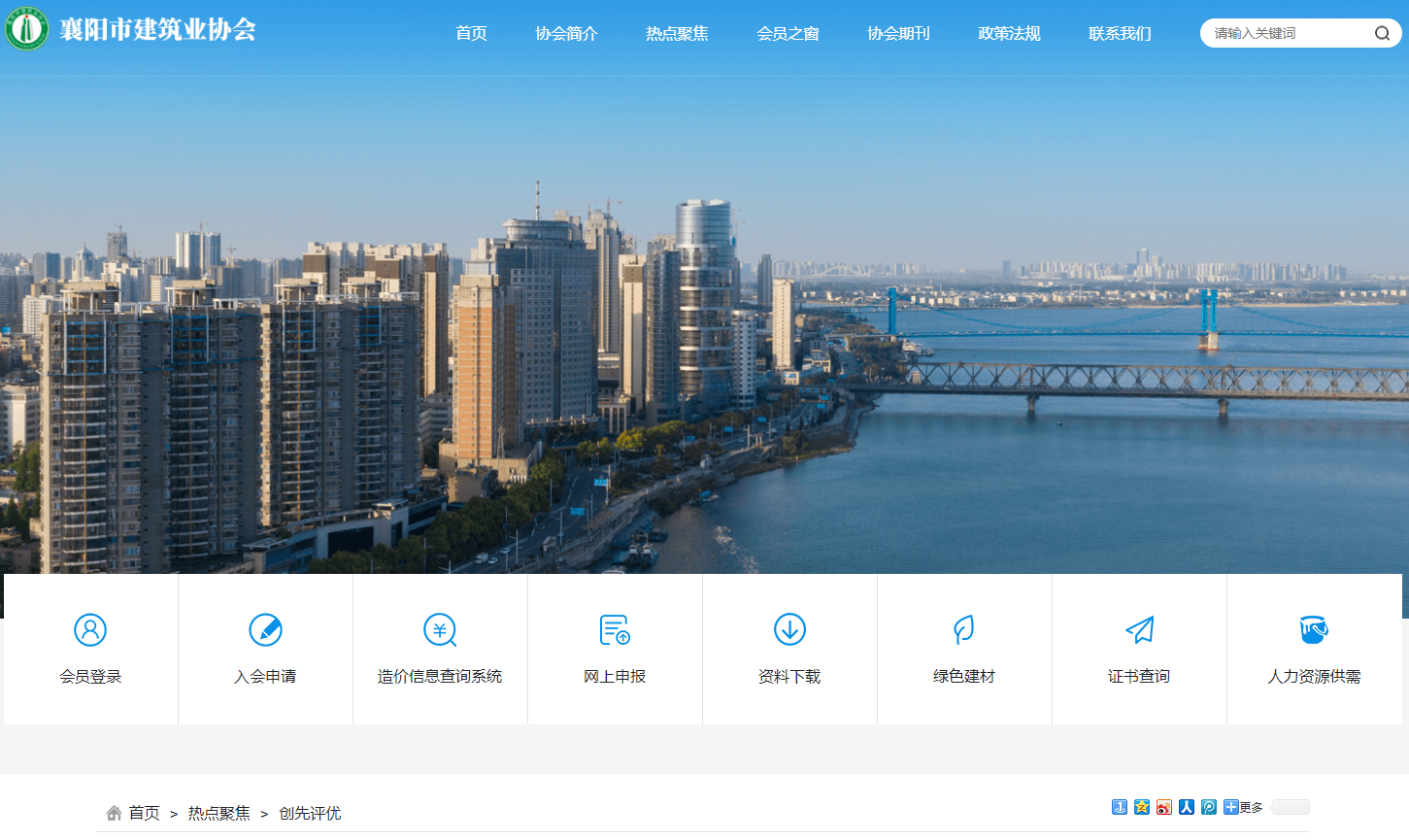The height and width of the screenshot is (840, 1409).
Task: Click the search magnifier icon
Action: (1381, 33)
